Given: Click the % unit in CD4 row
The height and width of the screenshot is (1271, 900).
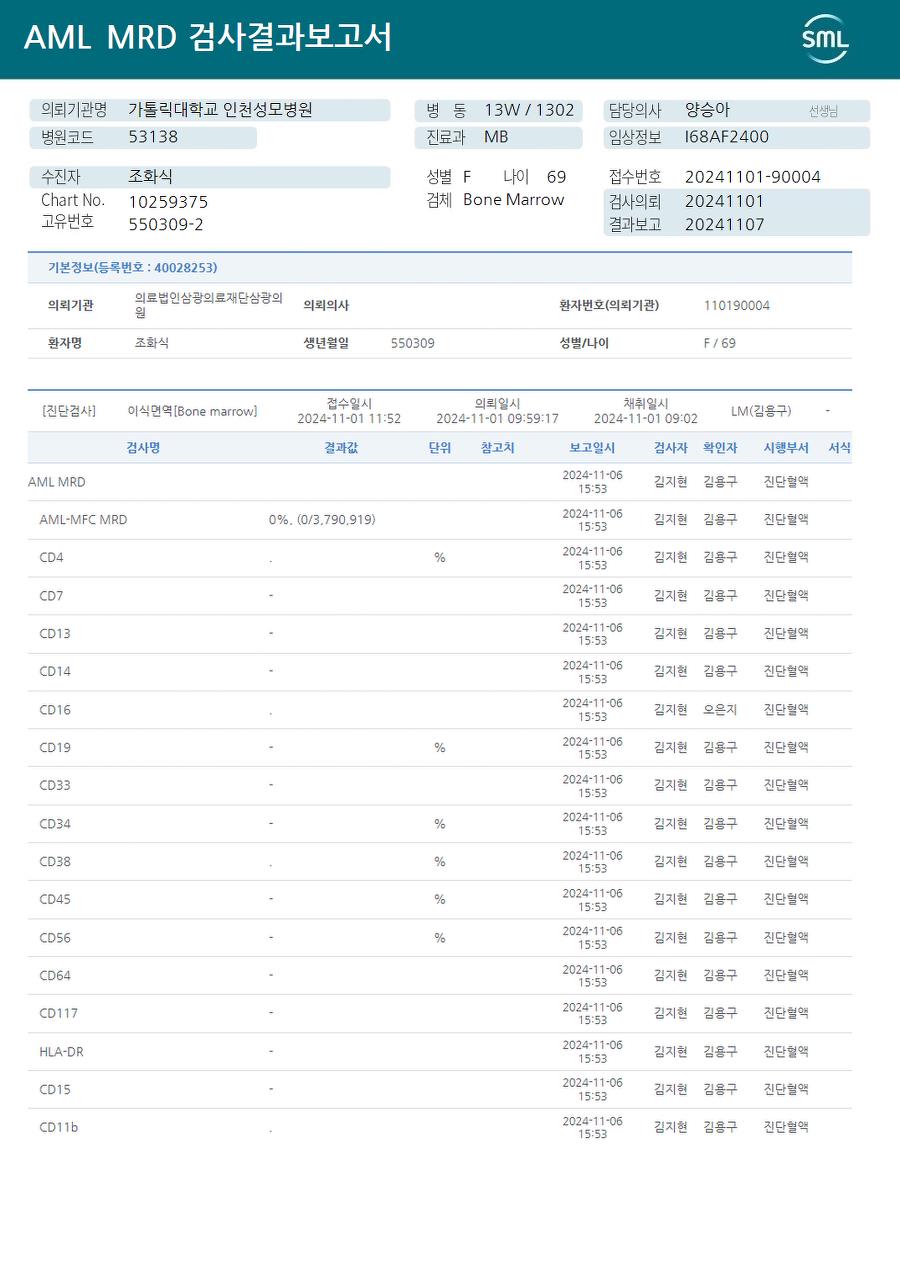Looking at the screenshot, I should point(440,558).
